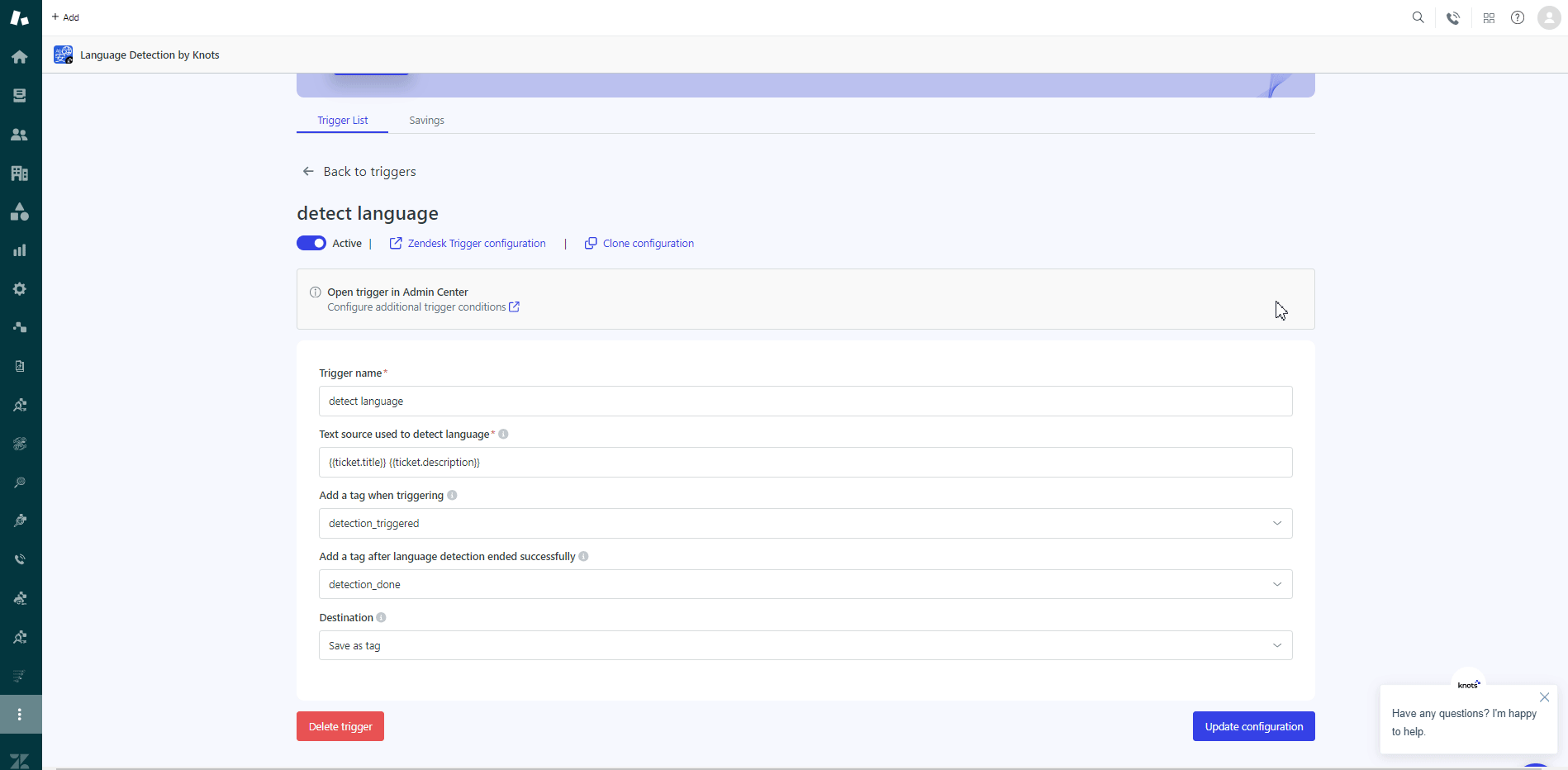
Task: Click the Knots chat message bubble
Action: click(1468, 720)
